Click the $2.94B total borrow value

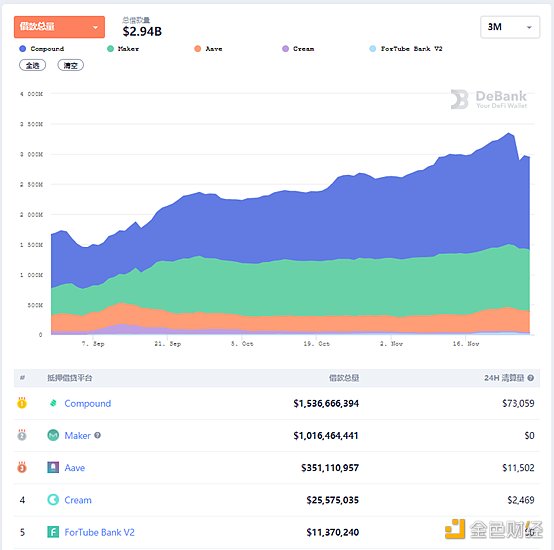pyautogui.click(x=142, y=31)
